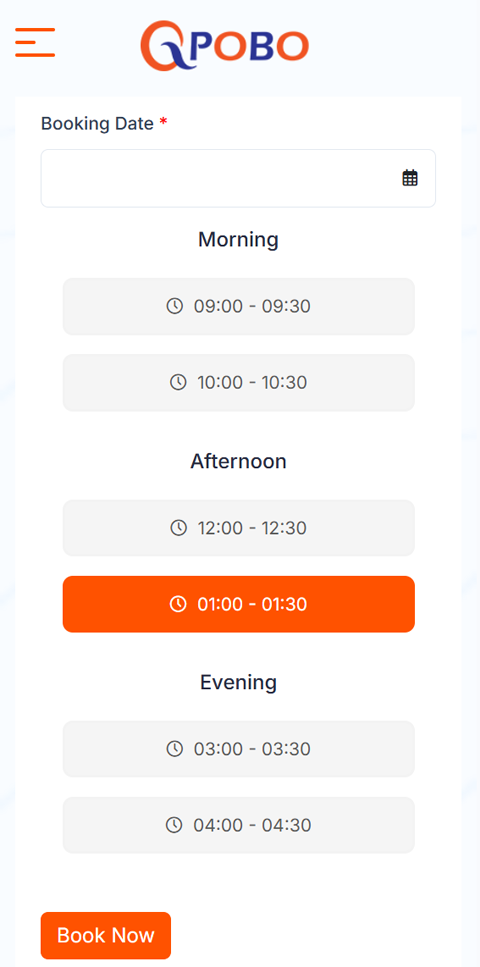Choose the 12:00 - 12:30 afternoon slot
The image size is (480, 967).
click(x=239, y=528)
